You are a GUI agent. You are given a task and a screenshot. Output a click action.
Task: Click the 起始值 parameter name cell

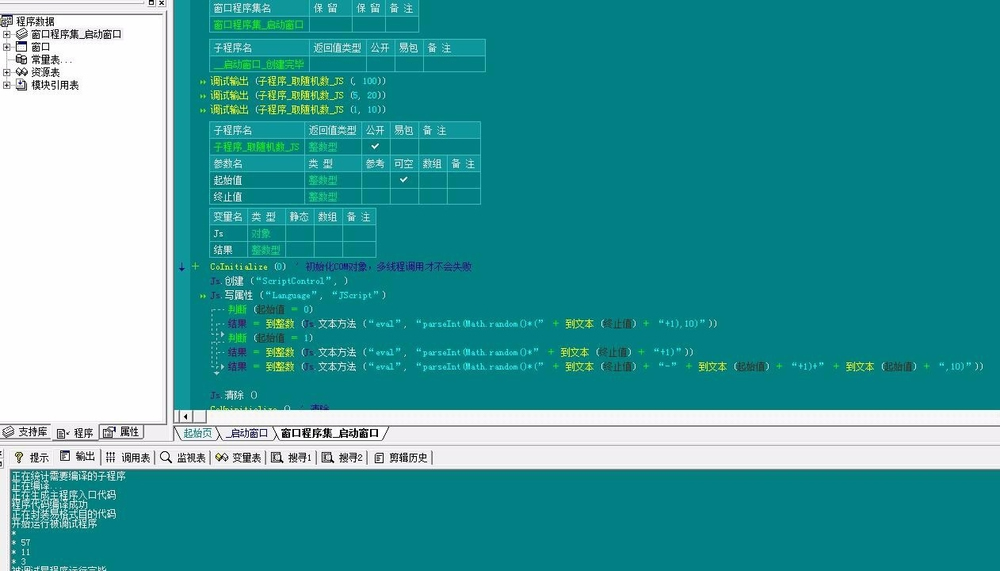257,181
